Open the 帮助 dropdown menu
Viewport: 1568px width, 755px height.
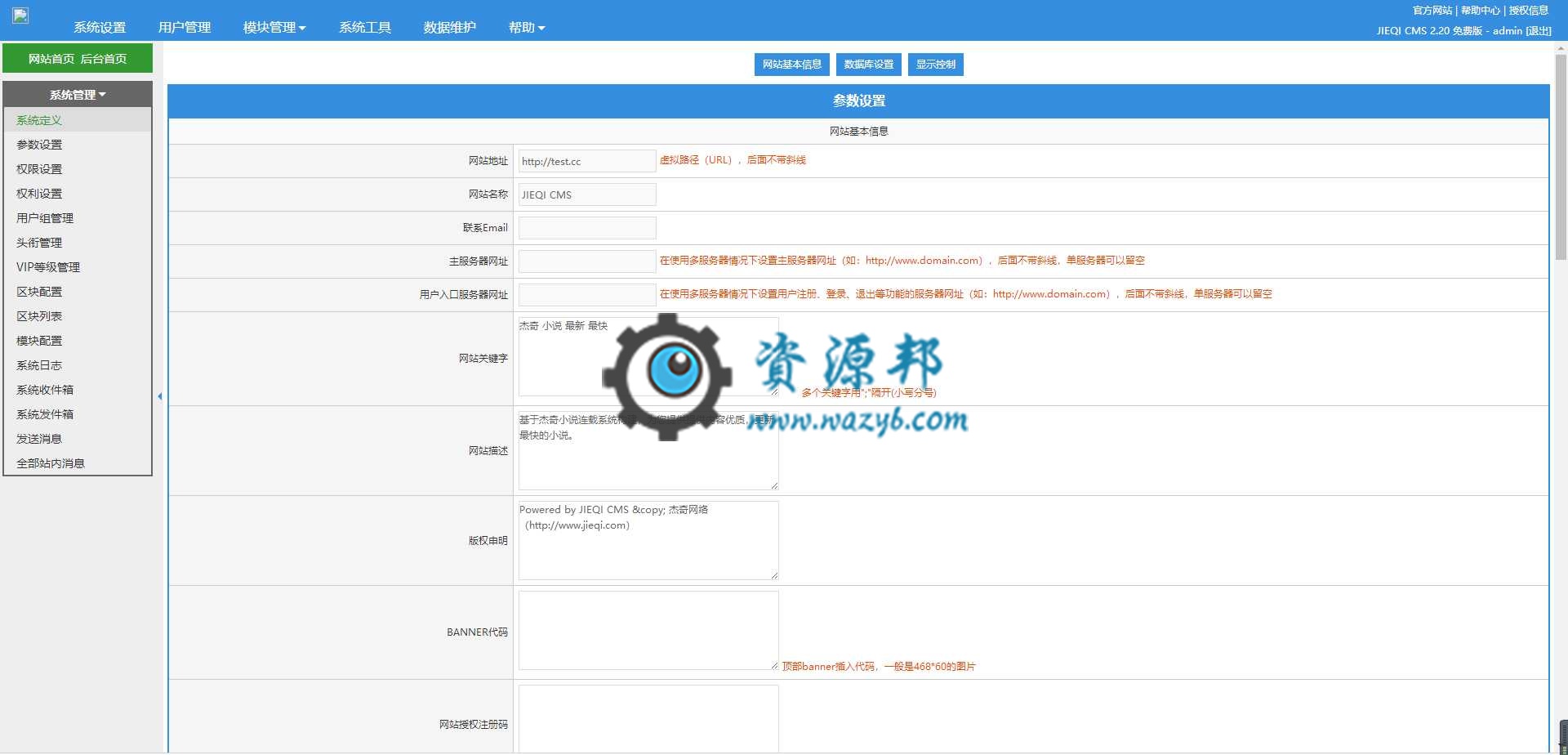pos(527,28)
